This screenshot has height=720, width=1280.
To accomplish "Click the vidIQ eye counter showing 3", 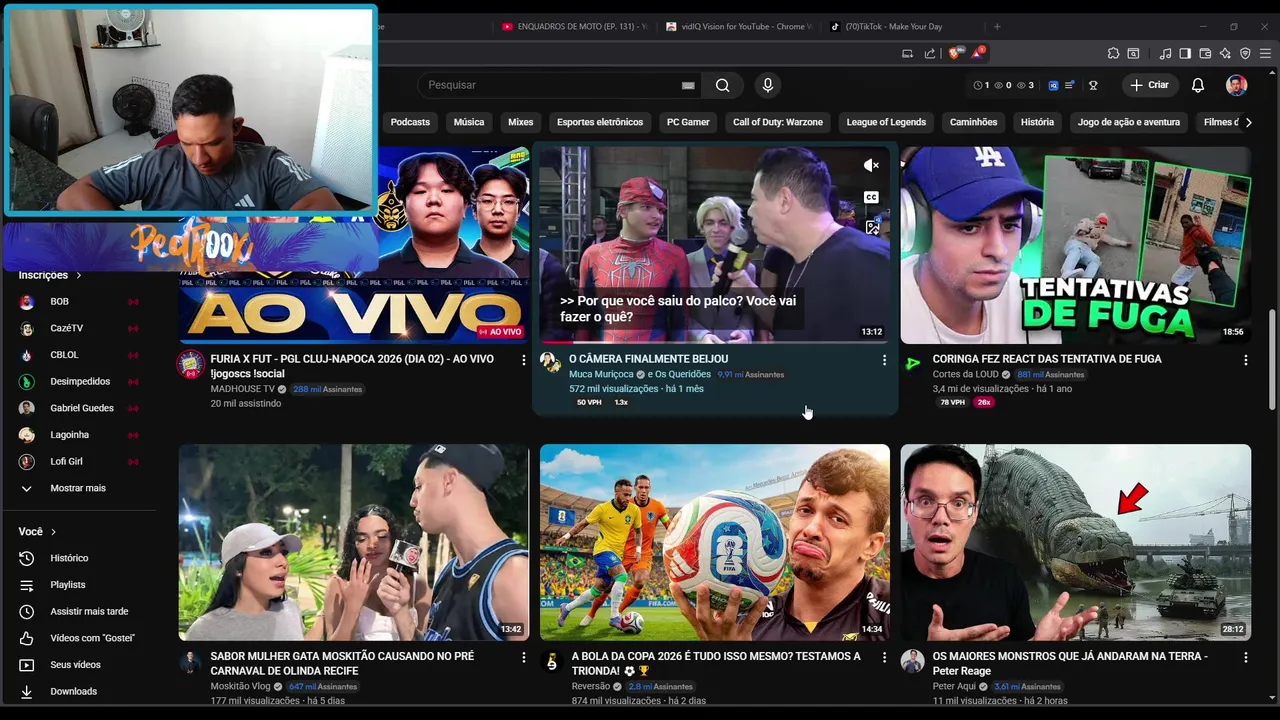I will tap(1025, 85).
